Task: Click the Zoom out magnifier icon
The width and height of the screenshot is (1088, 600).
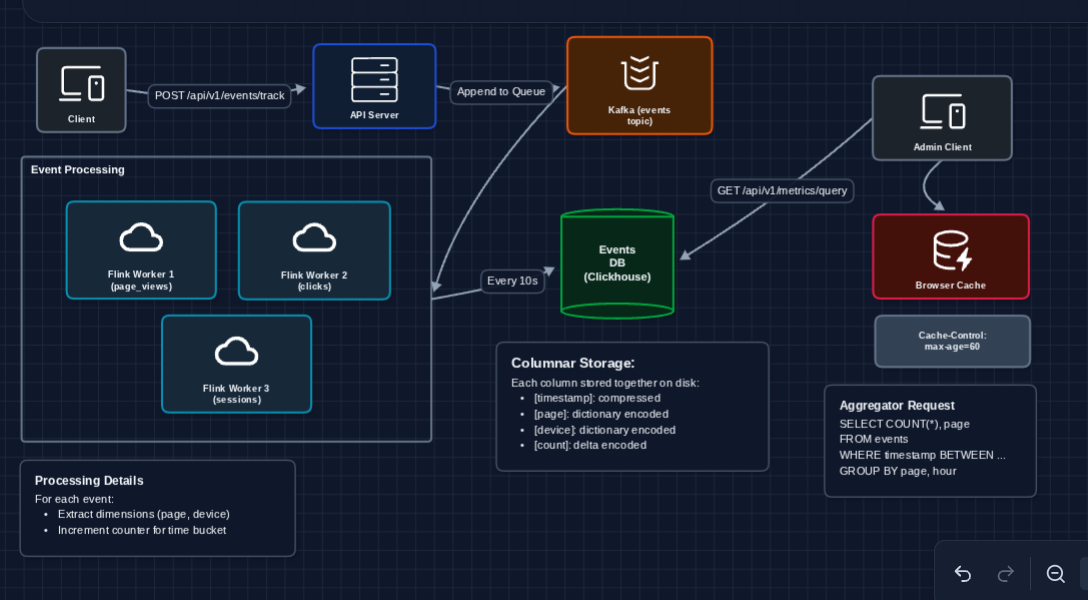Action: pyautogui.click(x=1055, y=574)
